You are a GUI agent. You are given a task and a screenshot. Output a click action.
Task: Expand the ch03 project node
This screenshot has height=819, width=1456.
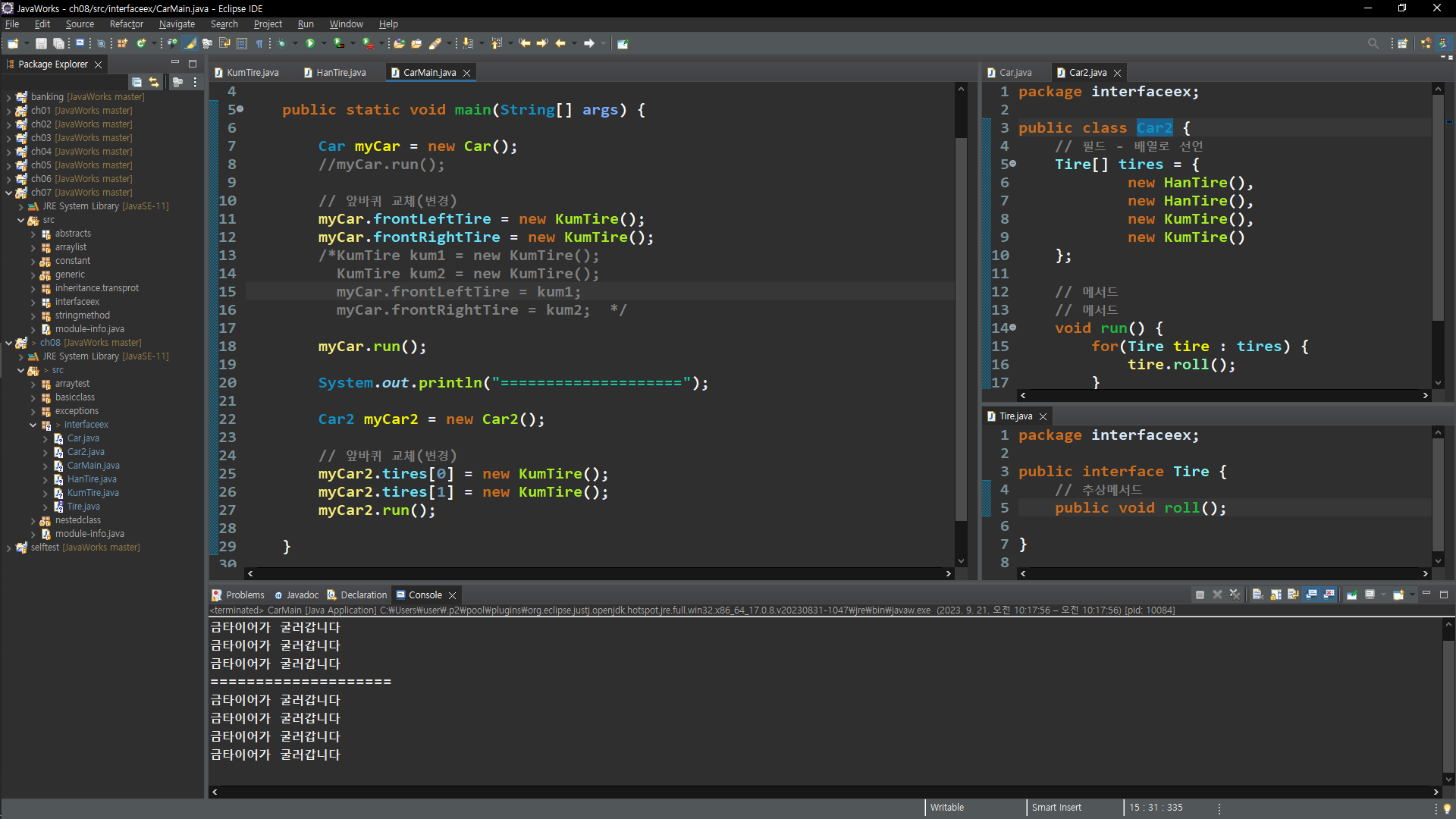pyautogui.click(x=8, y=138)
